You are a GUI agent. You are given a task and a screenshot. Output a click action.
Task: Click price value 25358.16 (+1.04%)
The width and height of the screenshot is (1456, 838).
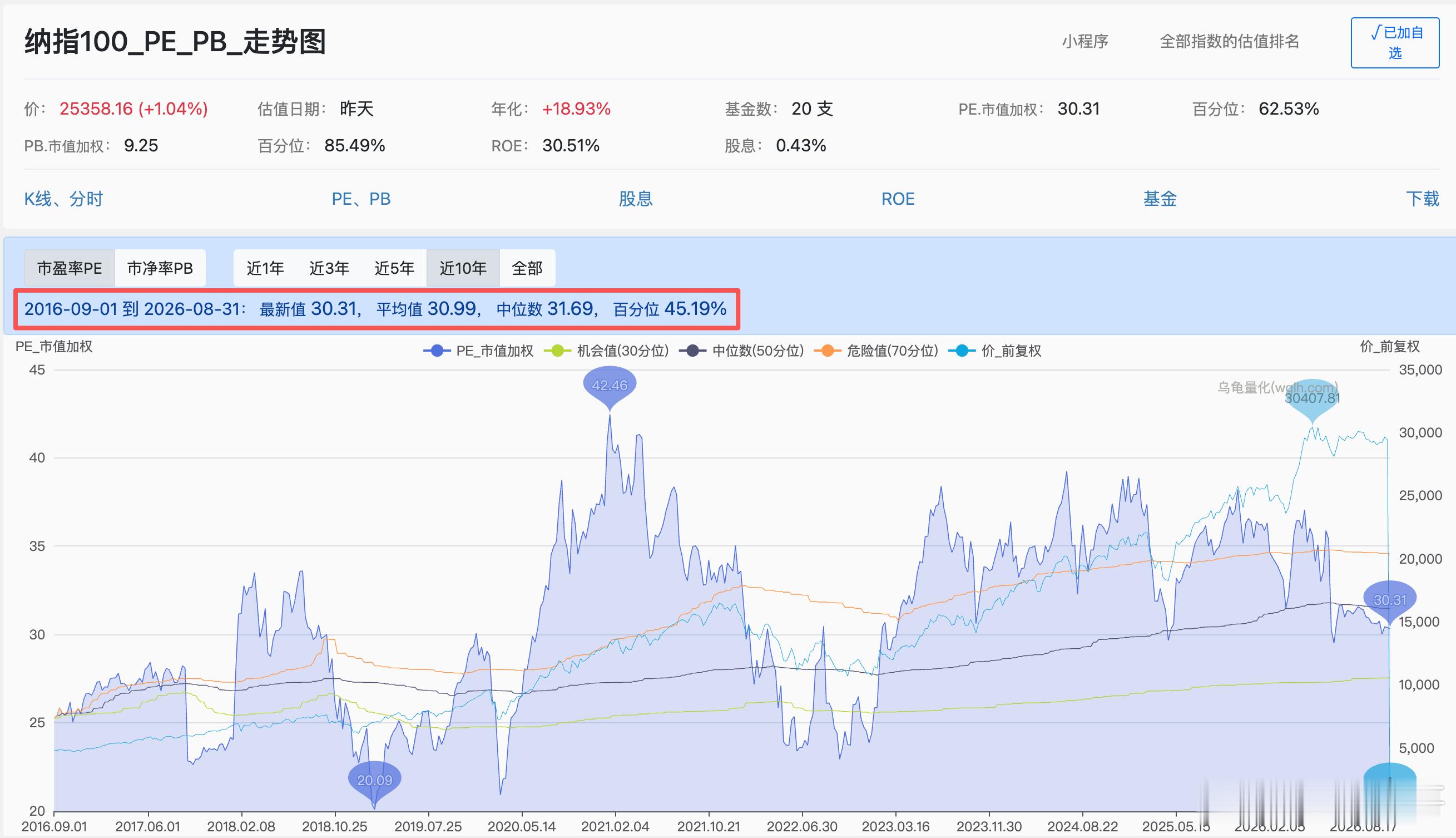(x=133, y=109)
